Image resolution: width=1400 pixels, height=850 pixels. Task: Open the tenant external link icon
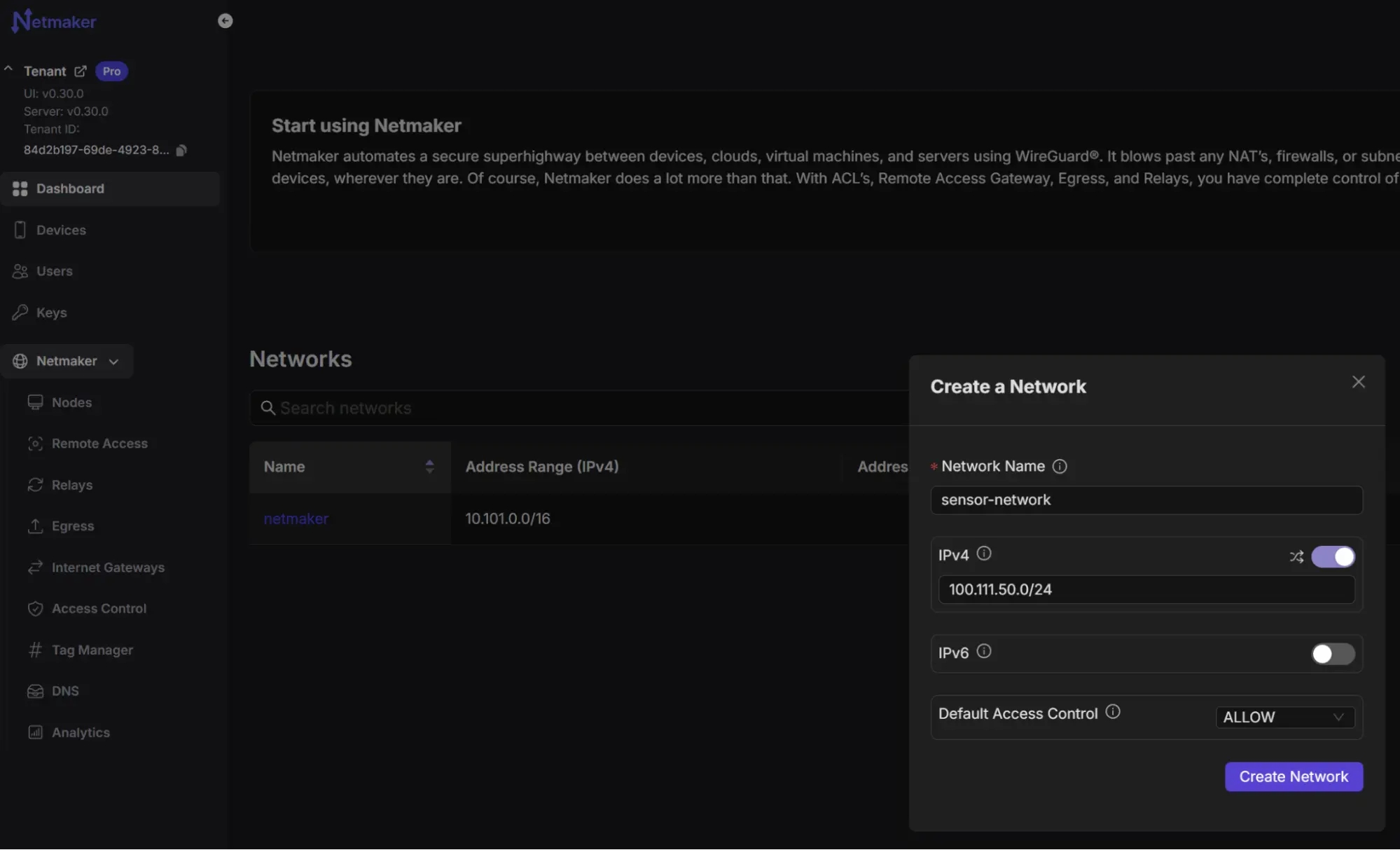[81, 71]
